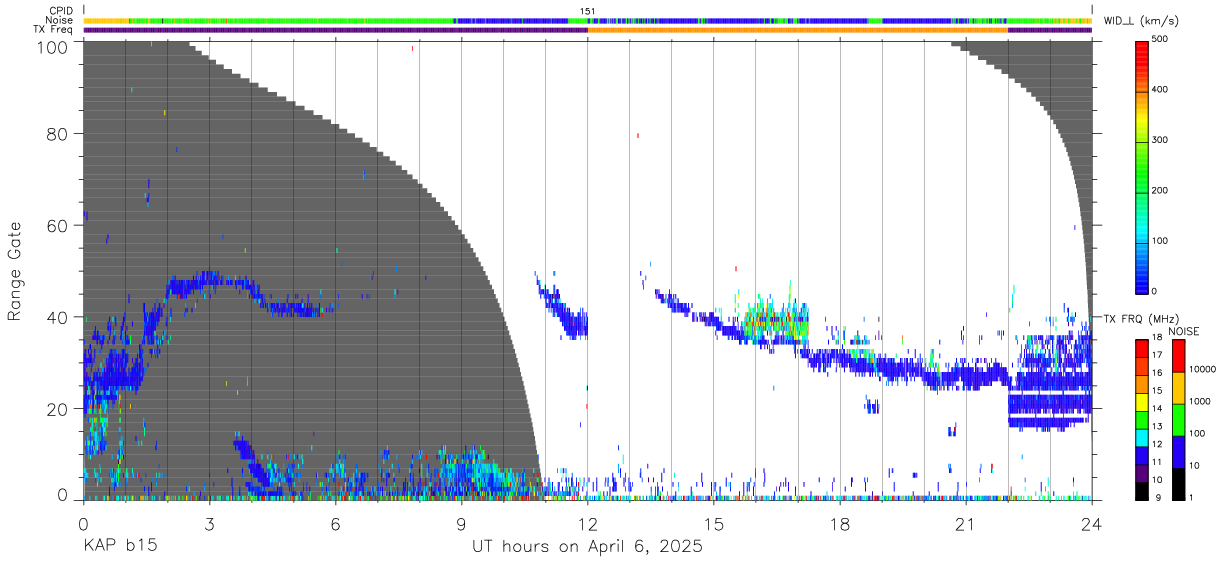Click the KAP b15 radar beam label
1228x567 pixels.
[119, 547]
